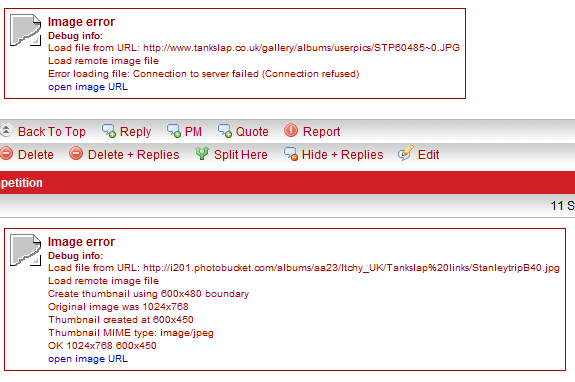575x382 pixels.
Task: Click the red icon beside Delete + Replies
Action: pyautogui.click(x=76, y=153)
